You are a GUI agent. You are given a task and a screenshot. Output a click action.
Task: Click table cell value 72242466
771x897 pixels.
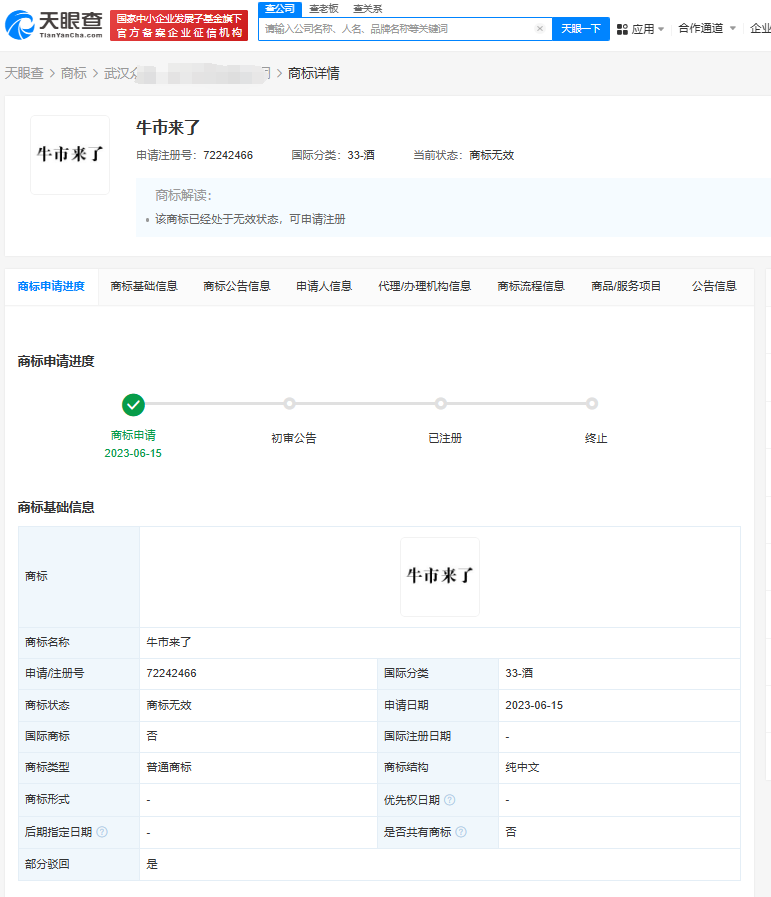point(172,673)
